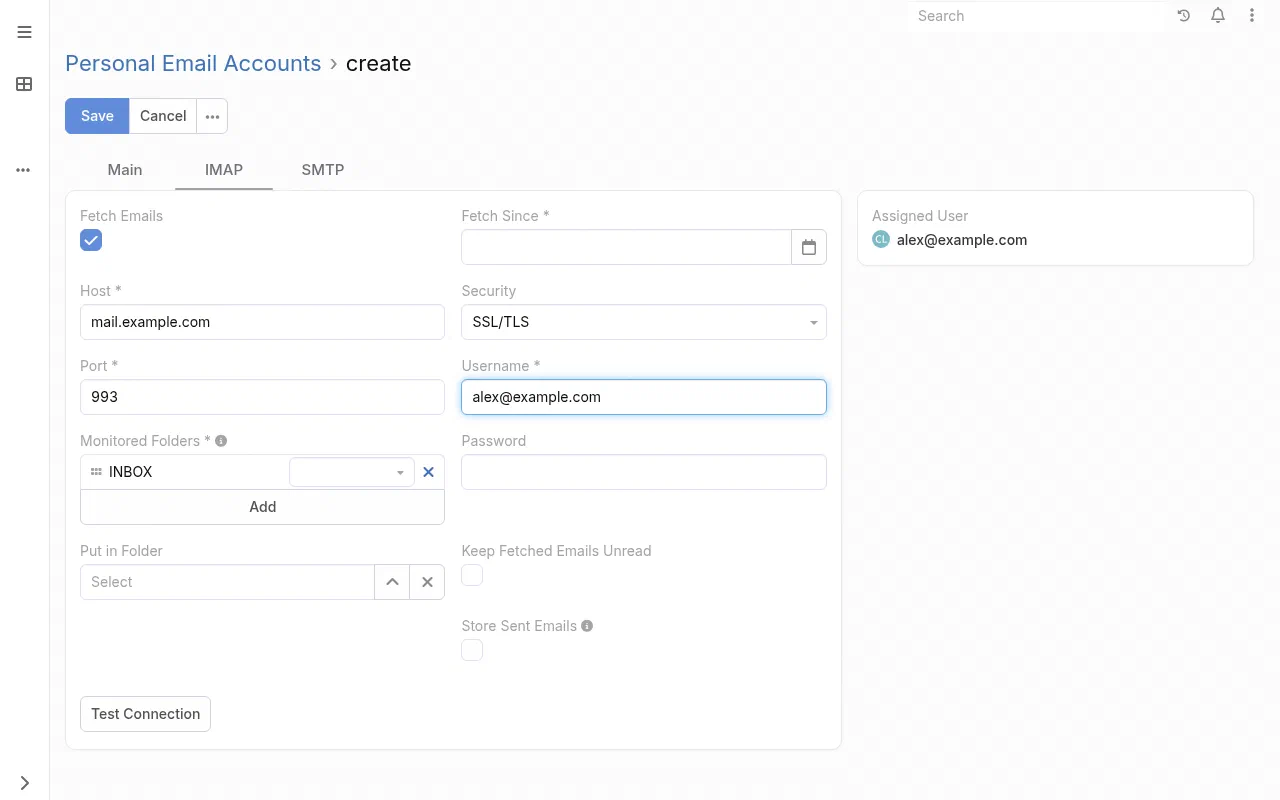Open the Security dropdown showing SSL/TLS

click(x=644, y=322)
